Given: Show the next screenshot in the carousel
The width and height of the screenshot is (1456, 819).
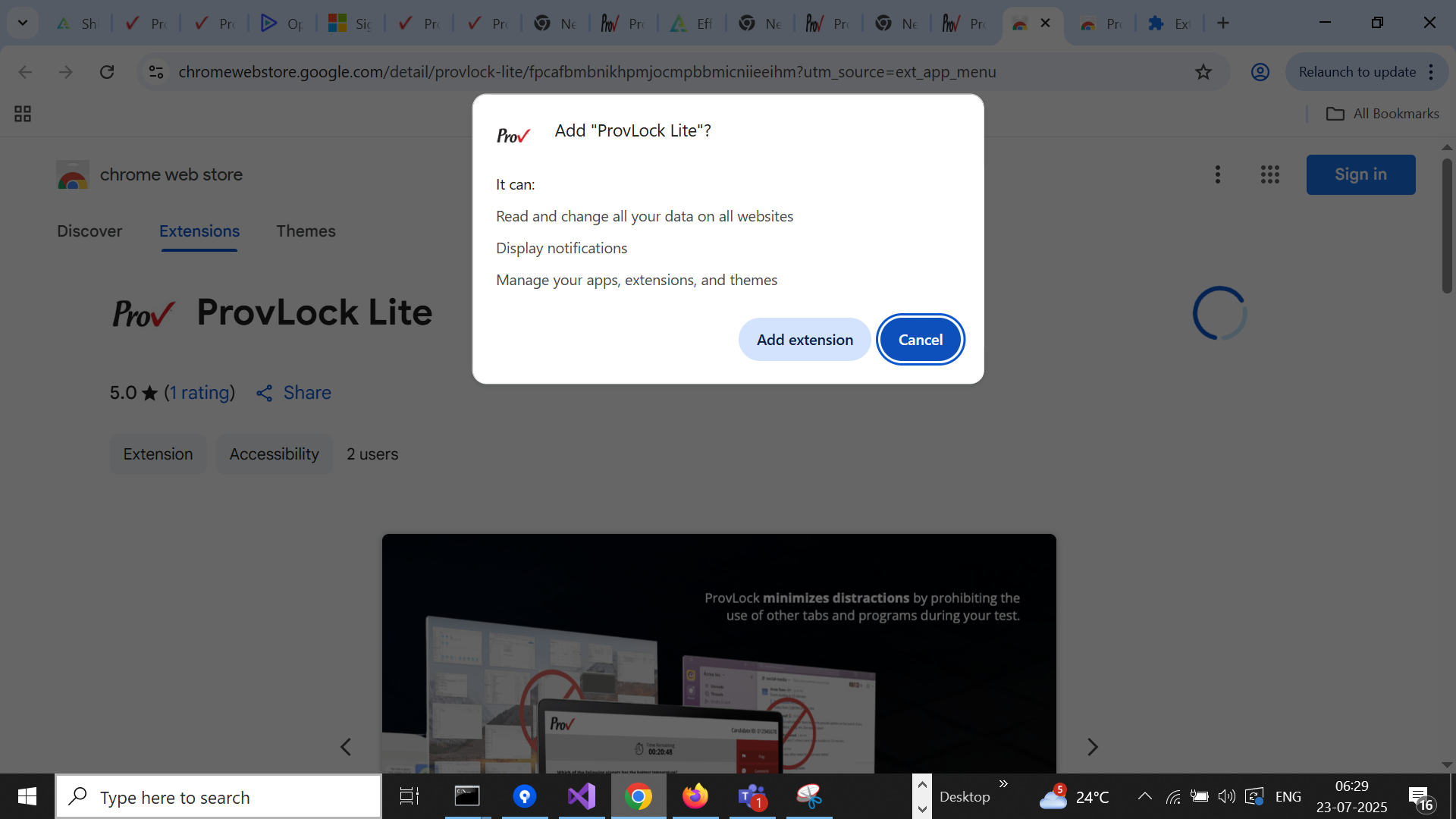Looking at the screenshot, I should click(1093, 747).
